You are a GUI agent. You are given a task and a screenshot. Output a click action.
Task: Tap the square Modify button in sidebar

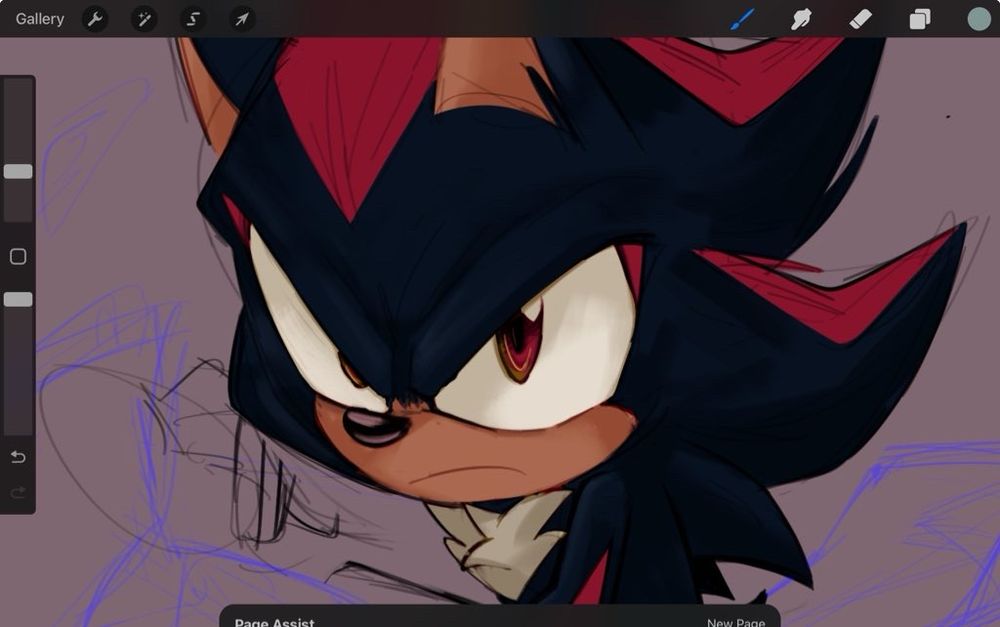pyautogui.click(x=18, y=256)
